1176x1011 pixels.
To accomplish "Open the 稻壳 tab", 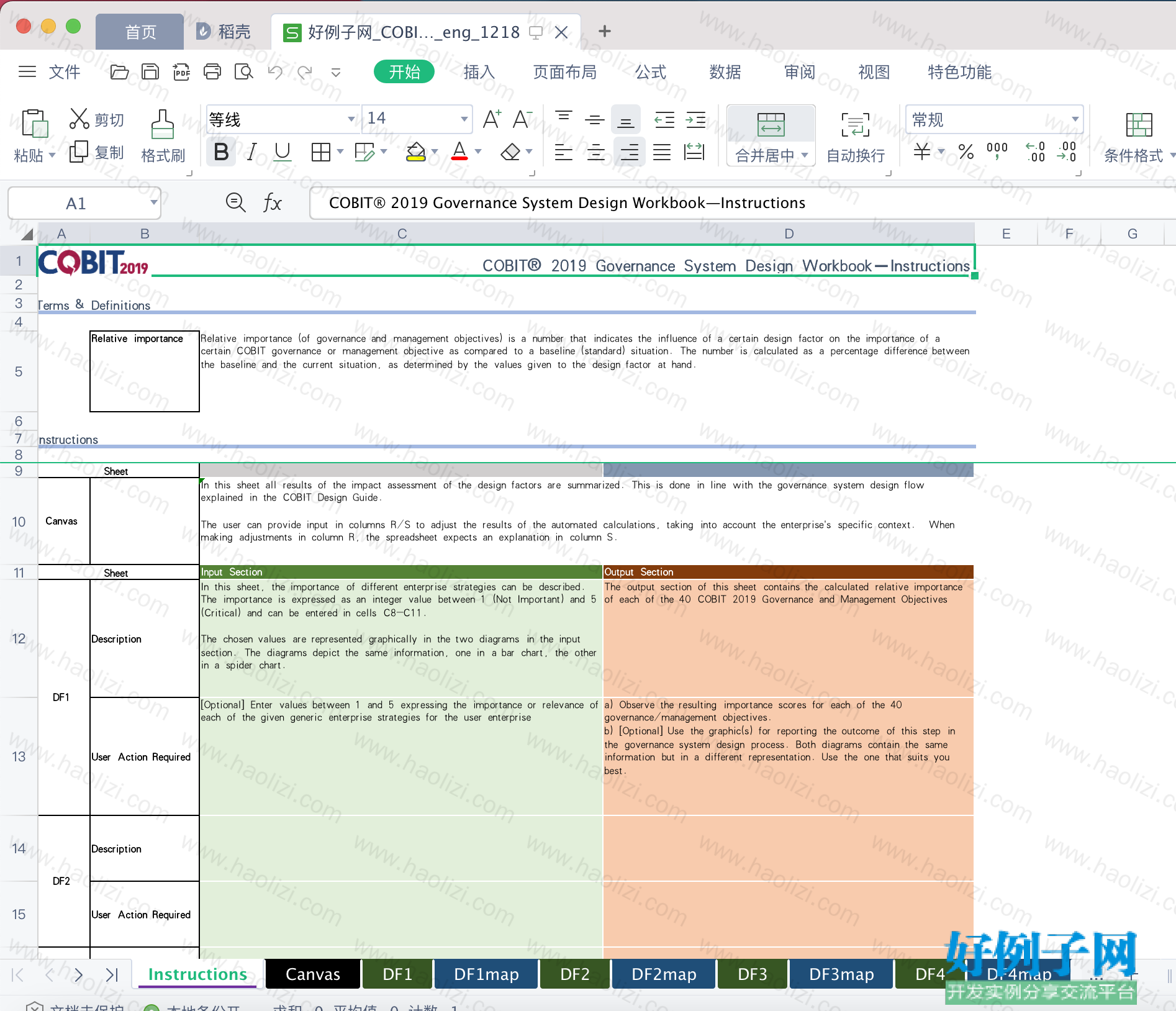I will 224,32.
